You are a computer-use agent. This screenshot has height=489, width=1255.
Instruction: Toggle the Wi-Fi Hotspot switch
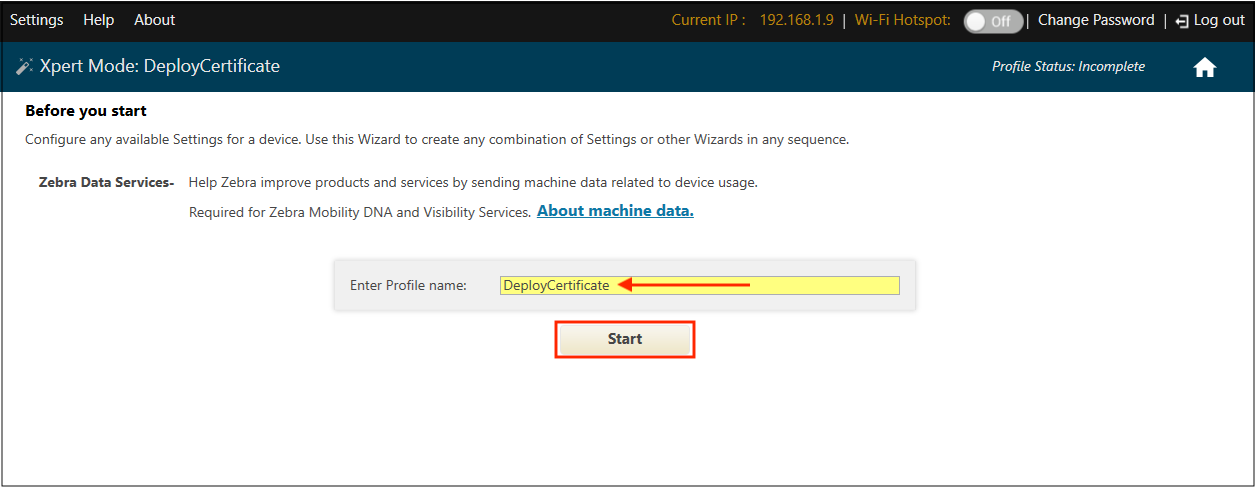(992, 21)
